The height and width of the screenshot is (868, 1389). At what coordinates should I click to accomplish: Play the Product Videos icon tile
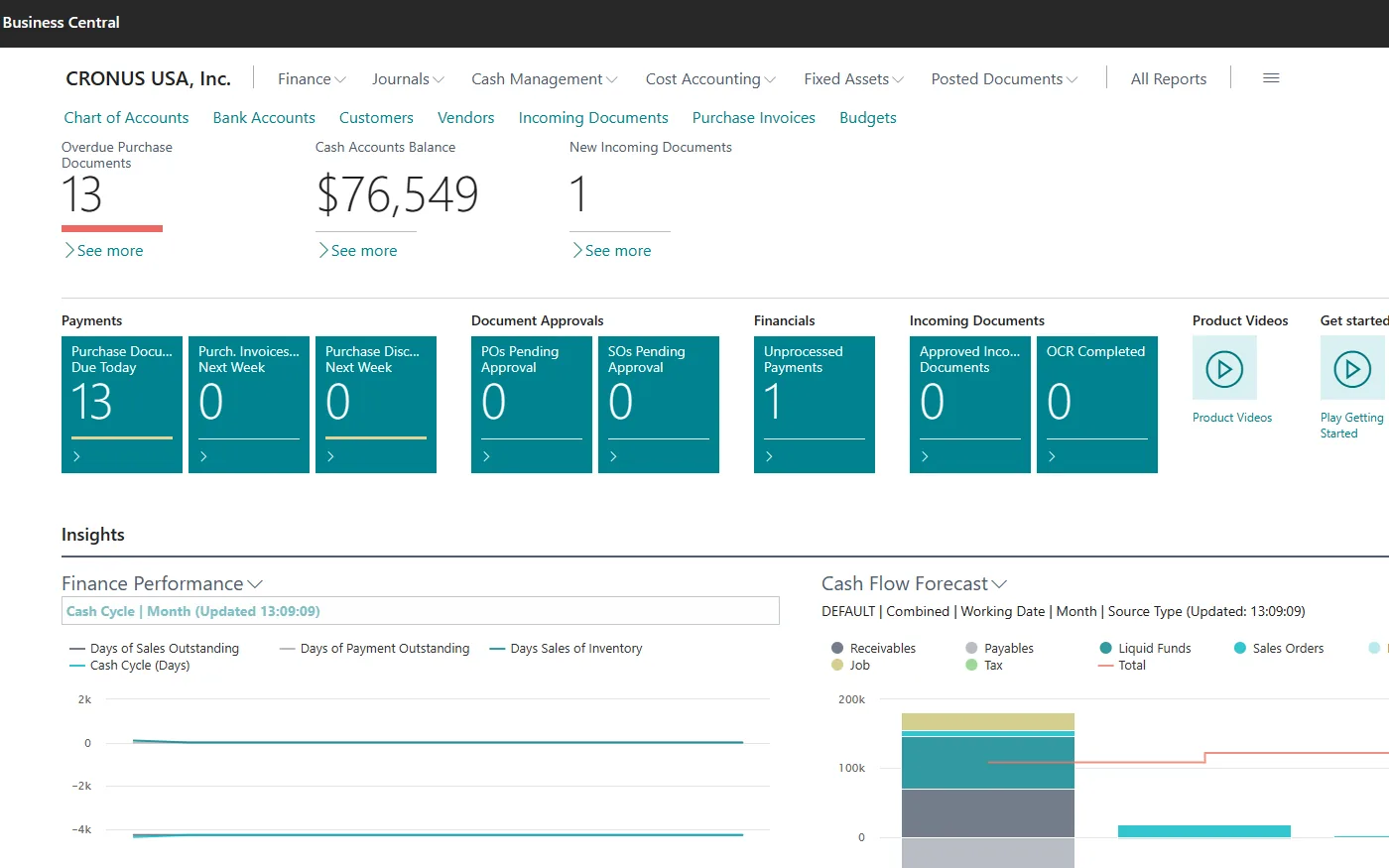coord(1224,368)
